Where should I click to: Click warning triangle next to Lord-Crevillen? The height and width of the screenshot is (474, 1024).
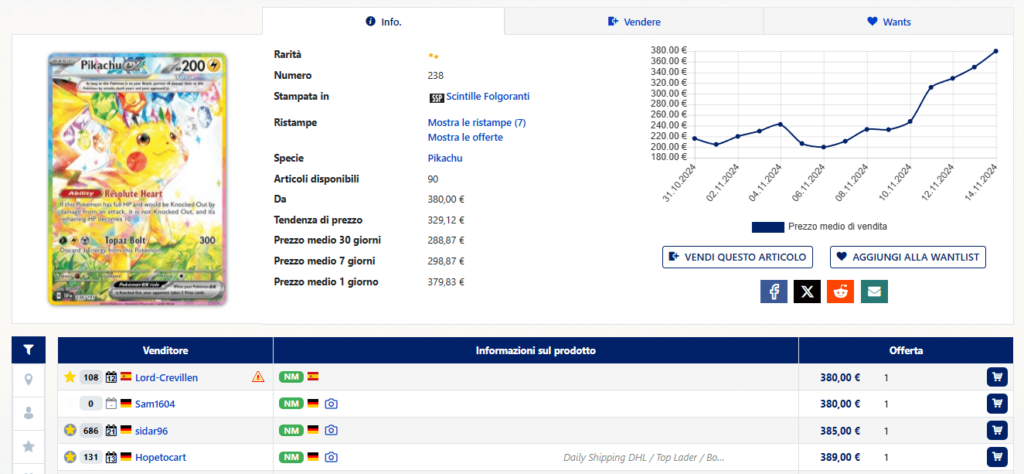click(x=258, y=377)
